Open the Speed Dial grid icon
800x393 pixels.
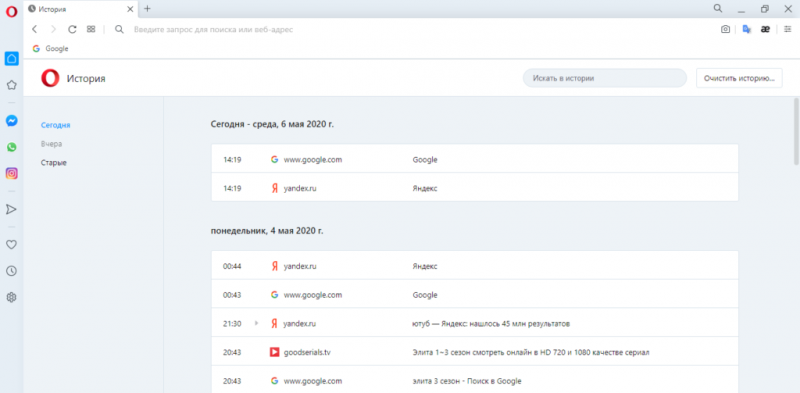[x=91, y=30]
